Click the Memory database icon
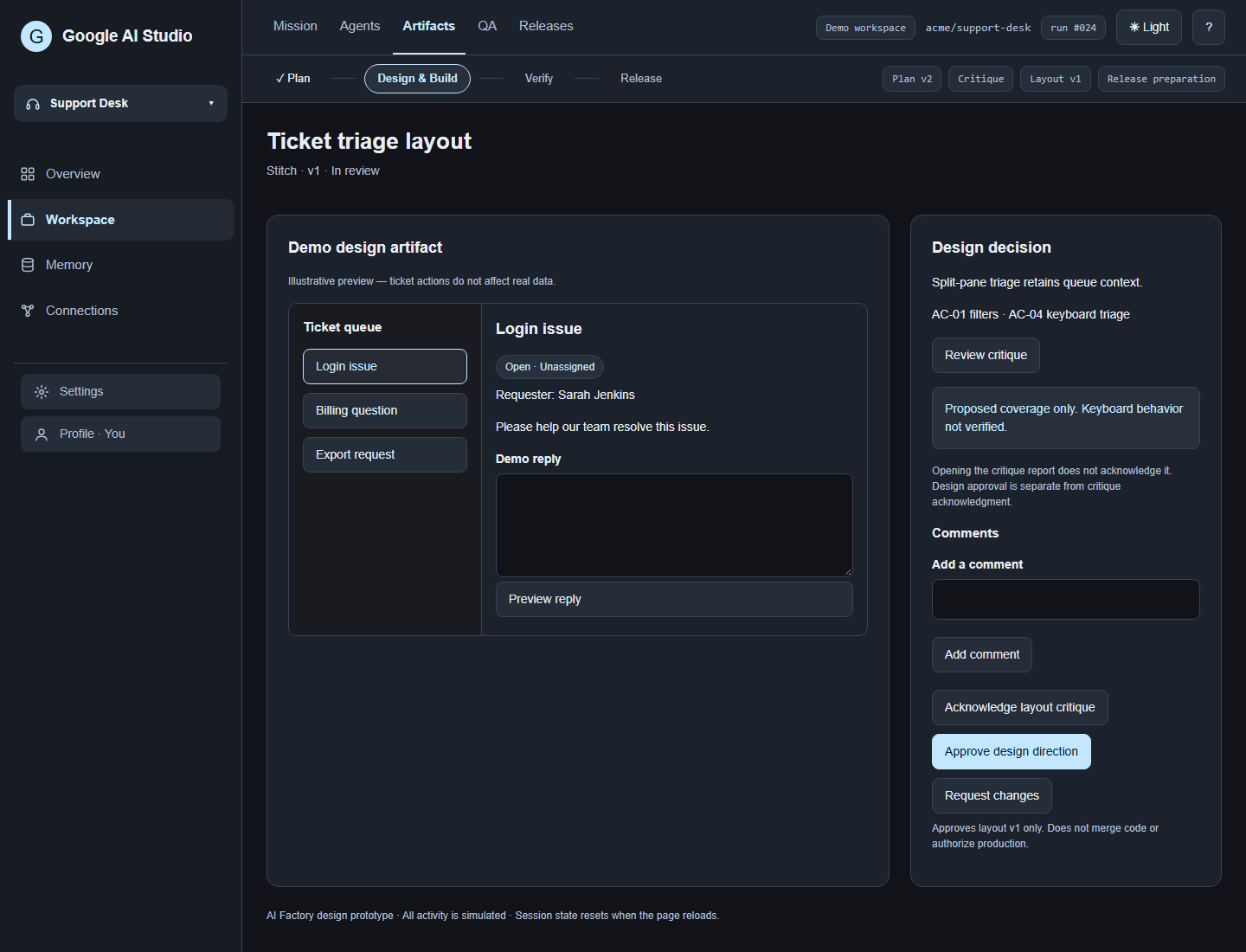 point(28,265)
